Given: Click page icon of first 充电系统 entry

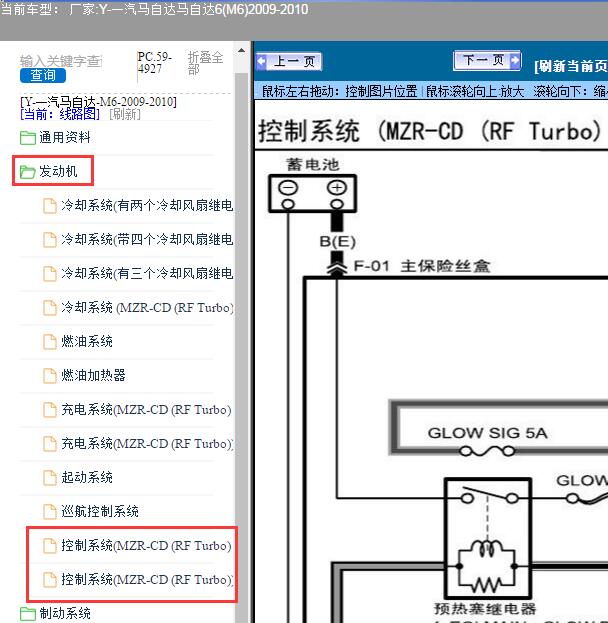Looking at the screenshot, I should [50, 410].
